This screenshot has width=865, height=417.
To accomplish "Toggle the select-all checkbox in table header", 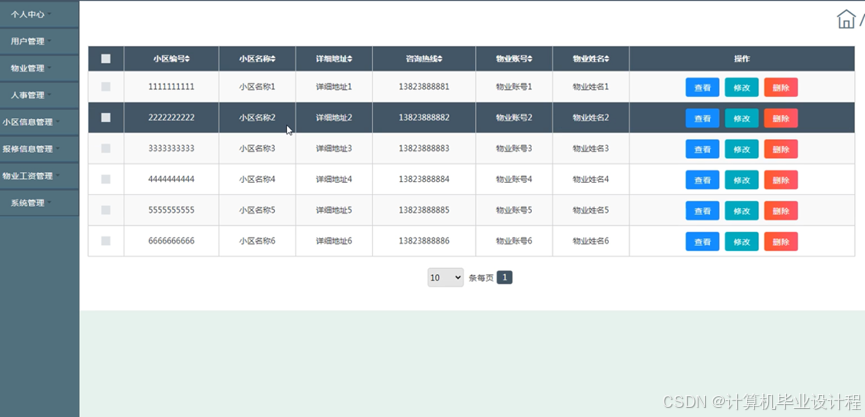I will 106,58.
